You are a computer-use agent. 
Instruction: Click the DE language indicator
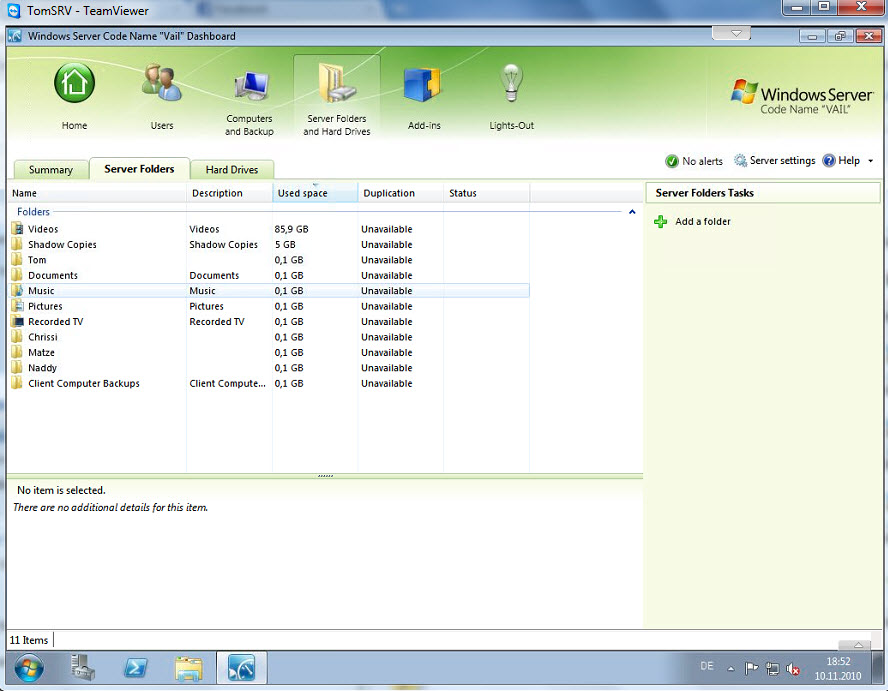coord(707,666)
